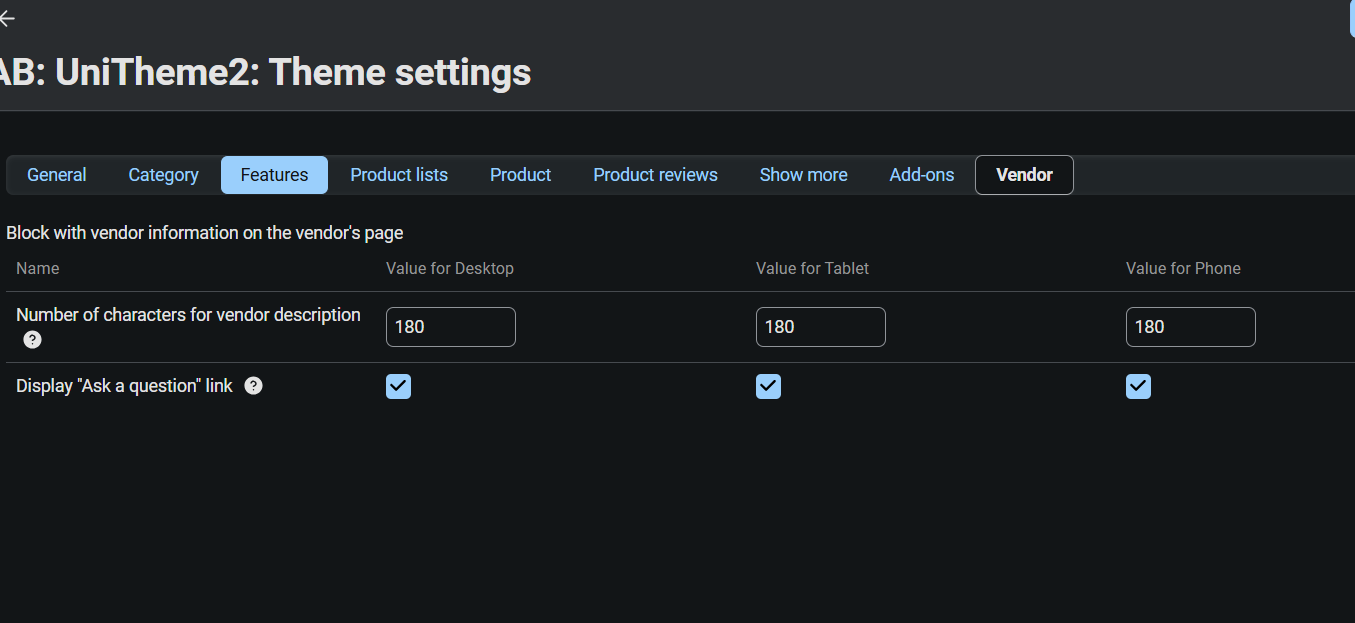Click the Vendor tab
The width and height of the screenshot is (1355, 623).
pos(1024,175)
